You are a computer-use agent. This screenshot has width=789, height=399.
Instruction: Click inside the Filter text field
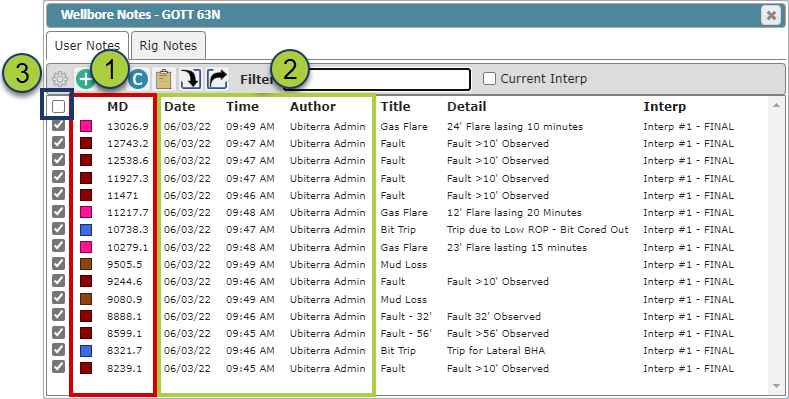pyautogui.click(x=376, y=79)
